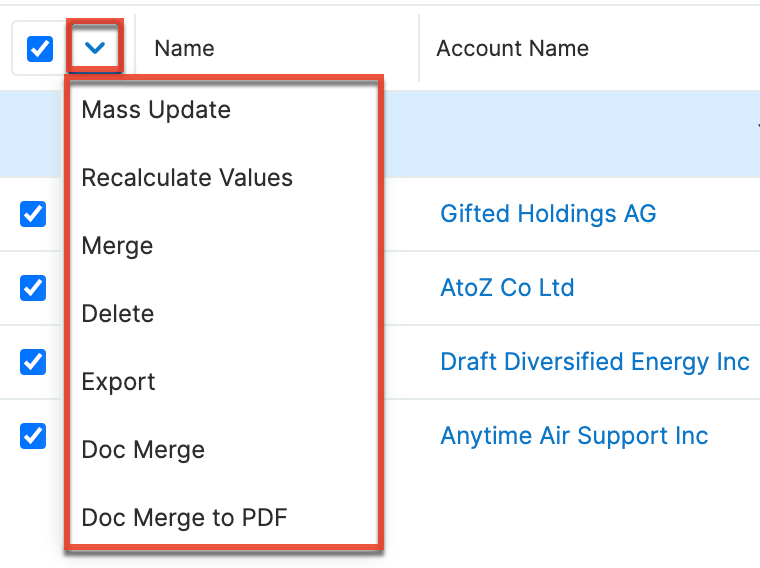
Task: Click Doc Merge to PDF
Action: (x=185, y=518)
